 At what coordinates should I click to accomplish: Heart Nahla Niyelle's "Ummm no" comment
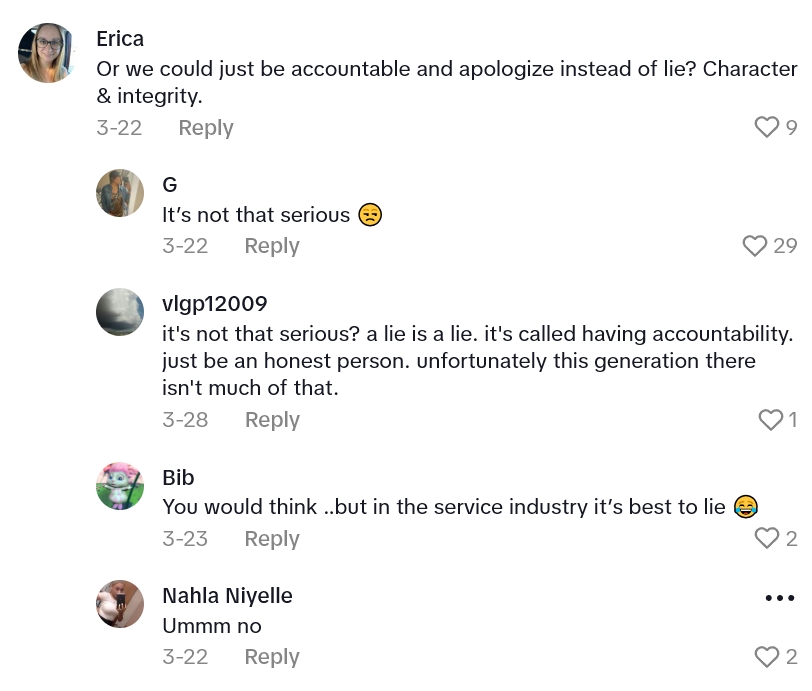pyautogui.click(x=766, y=657)
